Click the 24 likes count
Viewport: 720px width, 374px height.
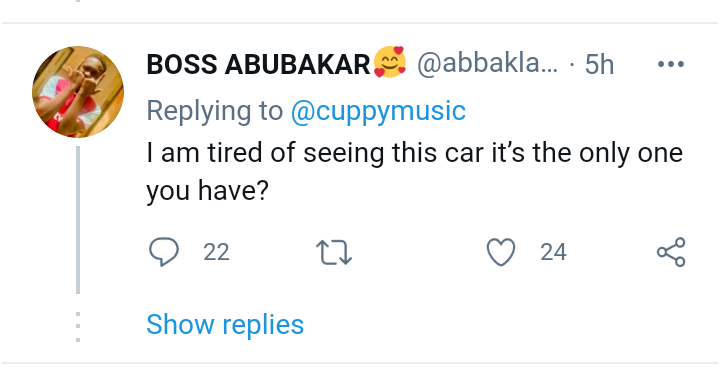click(x=553, y=252)
